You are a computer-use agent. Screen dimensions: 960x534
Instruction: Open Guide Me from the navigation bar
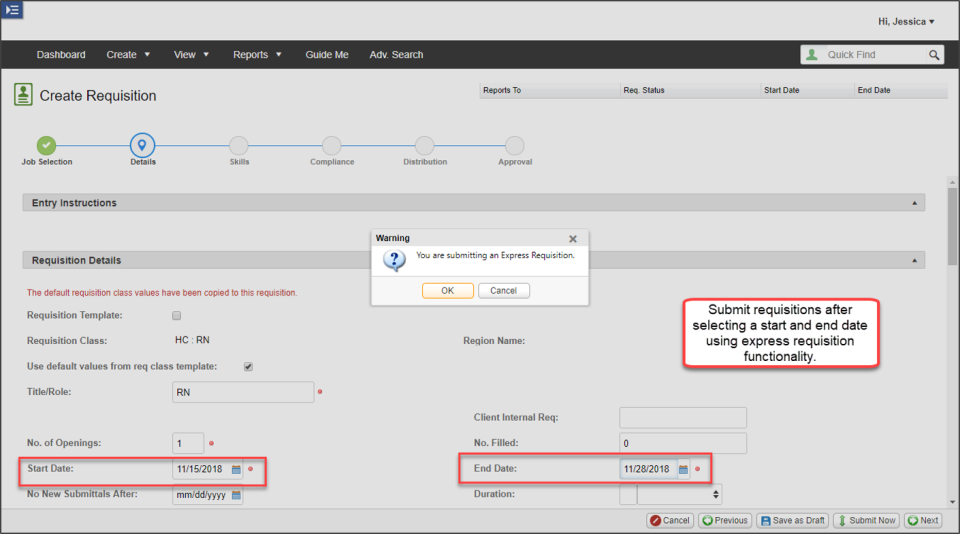(327, 55)
